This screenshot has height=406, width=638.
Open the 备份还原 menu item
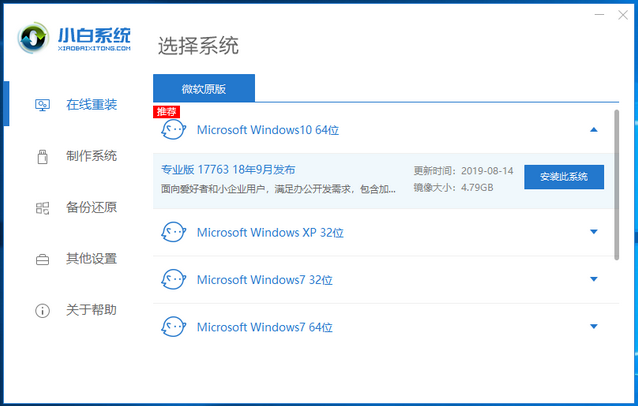(x=92, y=207)
